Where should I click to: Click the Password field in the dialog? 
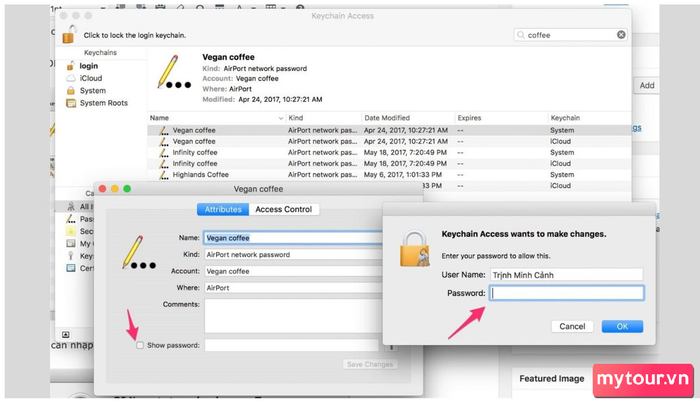coord(567,293)
